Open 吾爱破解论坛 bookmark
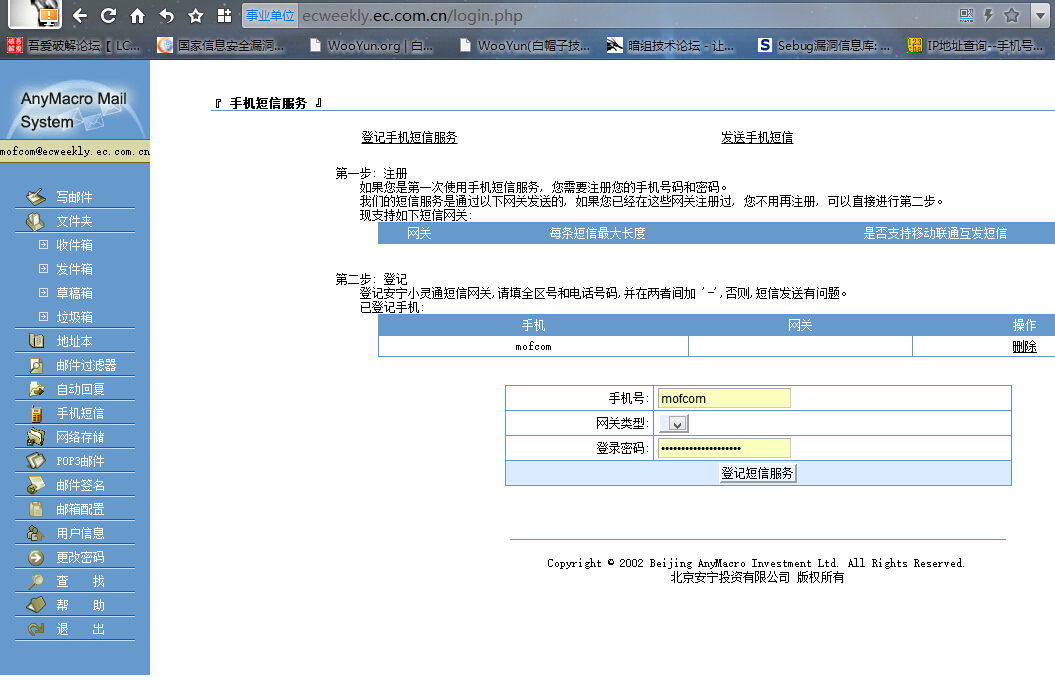This screenshot has width=1055, height=681. 73,45
